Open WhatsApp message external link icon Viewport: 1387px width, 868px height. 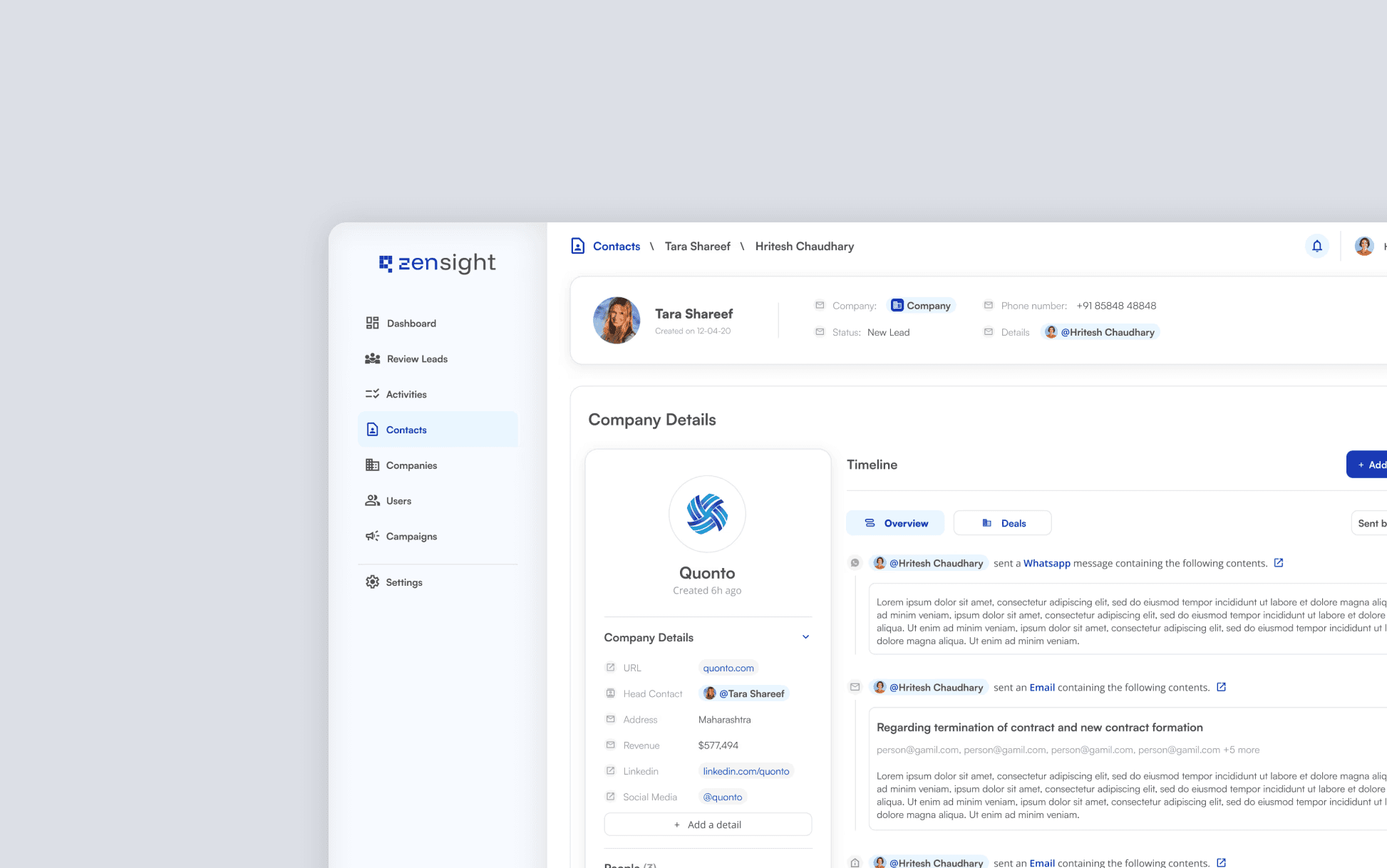pos(1279,563)
